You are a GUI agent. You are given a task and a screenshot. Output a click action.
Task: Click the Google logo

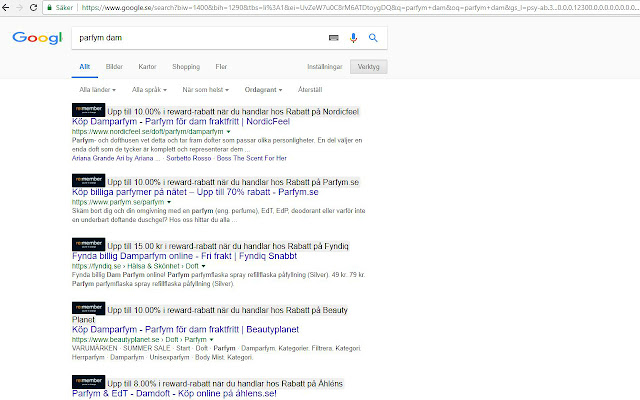coord(37,38)
